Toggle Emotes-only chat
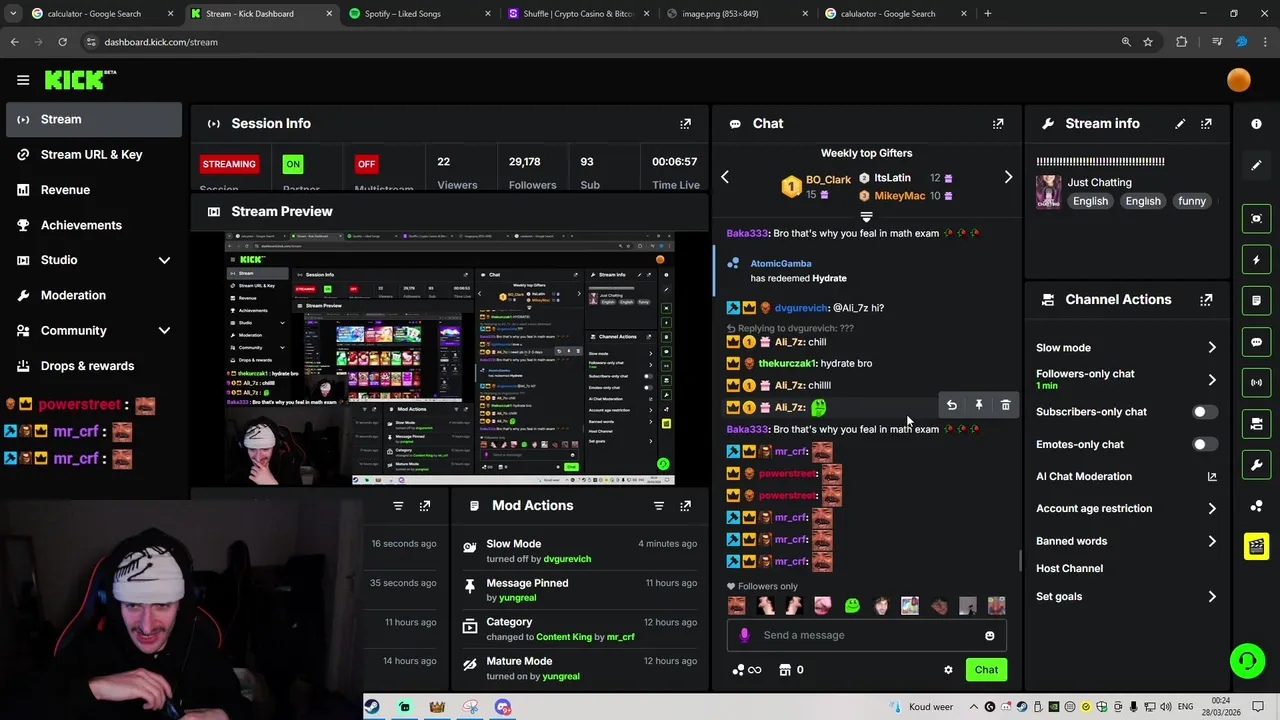Image resolution: width=1280 pixels, height=720 pixels. tap(1205, 444)
